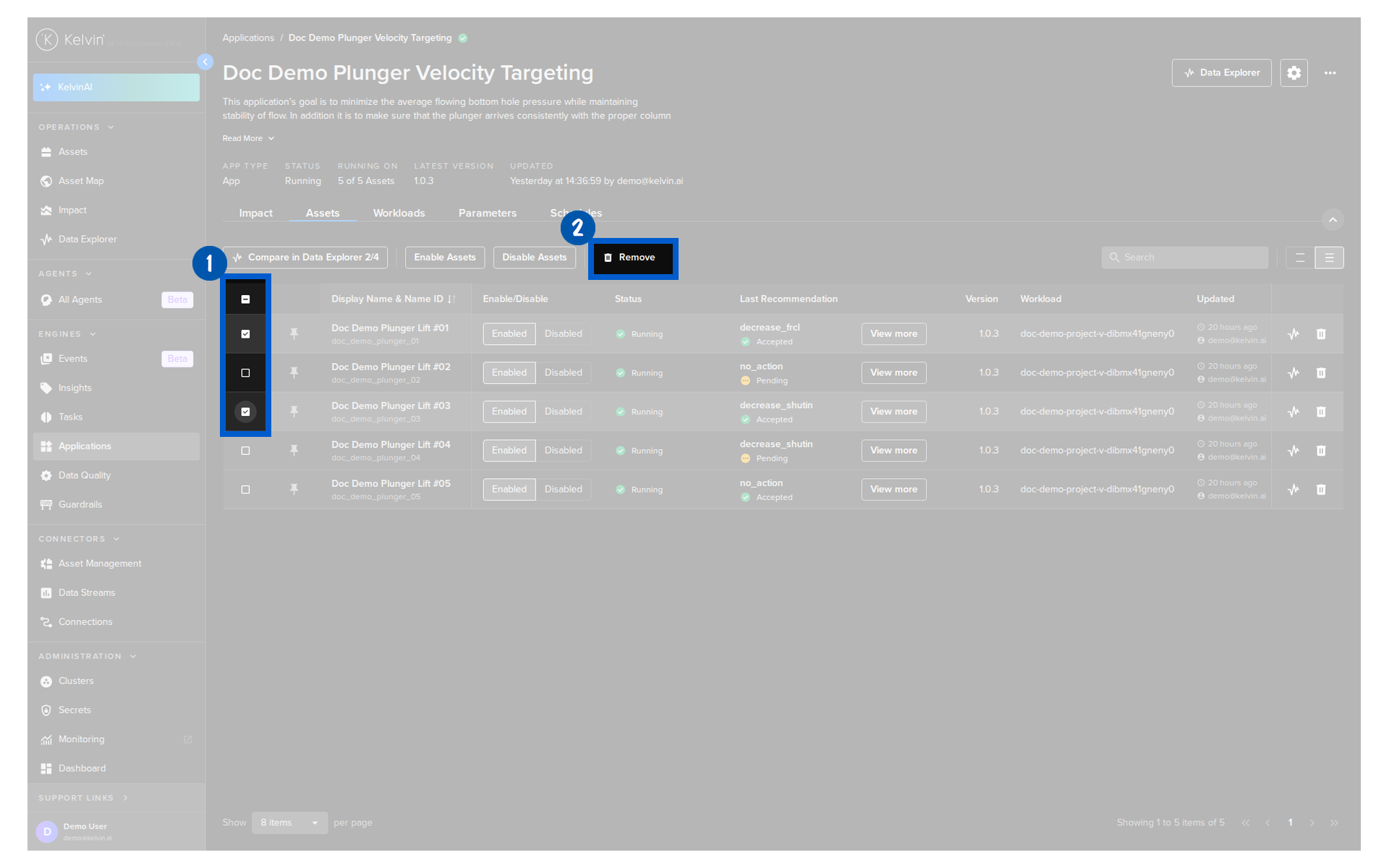Open data explorer icon for Plunger Lift #04
The image size is (1389, 868).
tap(1294, 451)
